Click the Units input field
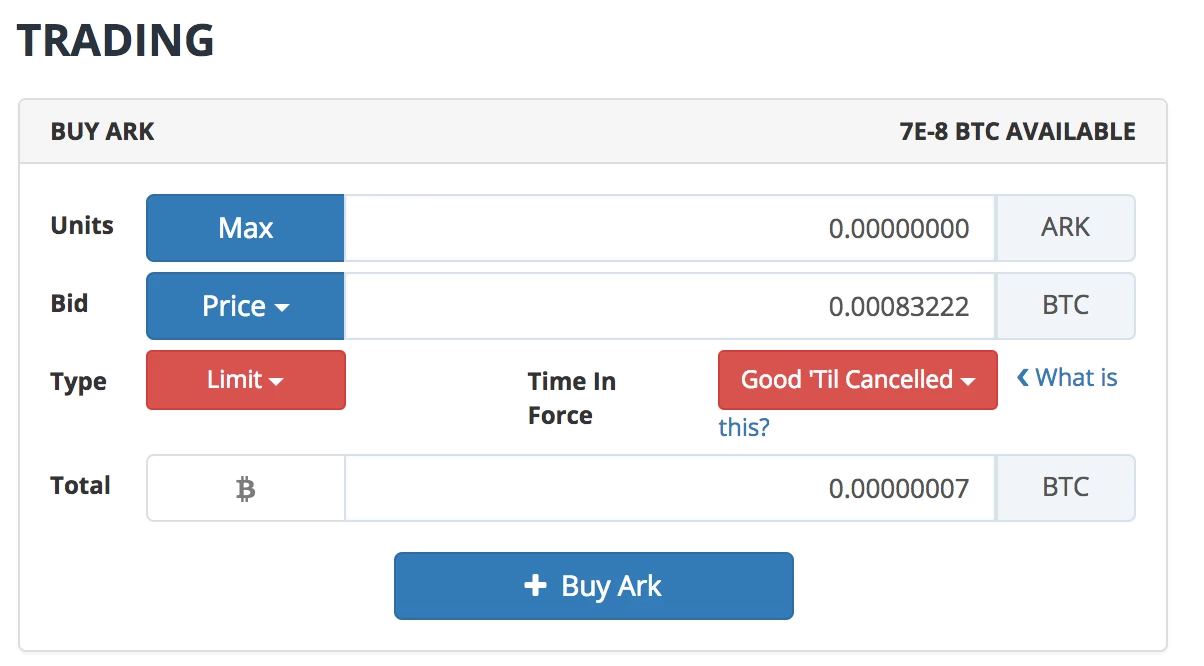 pos(670,228)
